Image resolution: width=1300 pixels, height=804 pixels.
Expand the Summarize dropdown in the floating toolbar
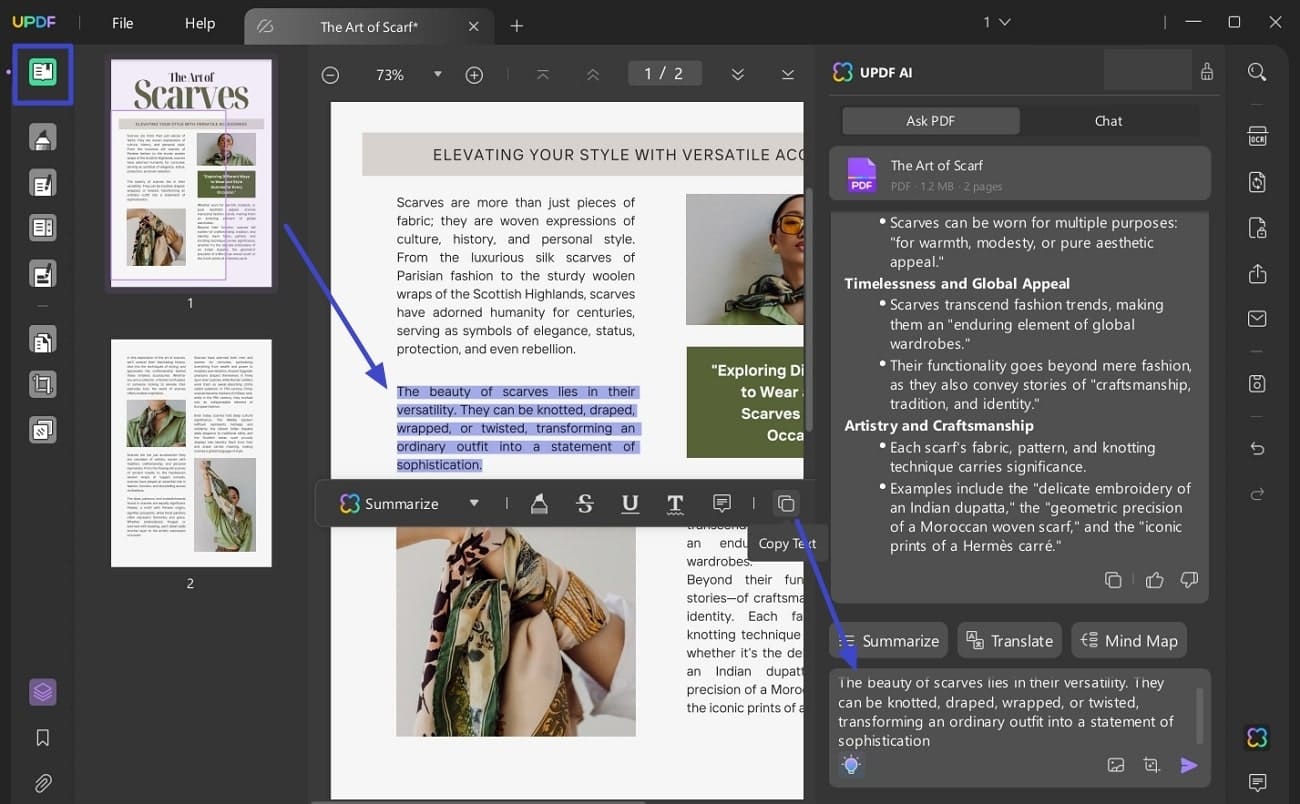tap(474, 503)
